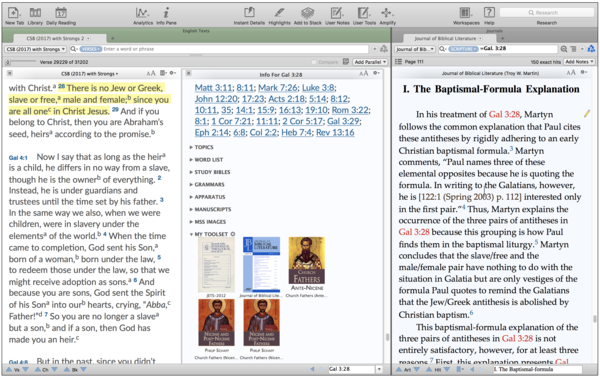Open User Notes
Screen dimensions: 600x379
point(337,15)
